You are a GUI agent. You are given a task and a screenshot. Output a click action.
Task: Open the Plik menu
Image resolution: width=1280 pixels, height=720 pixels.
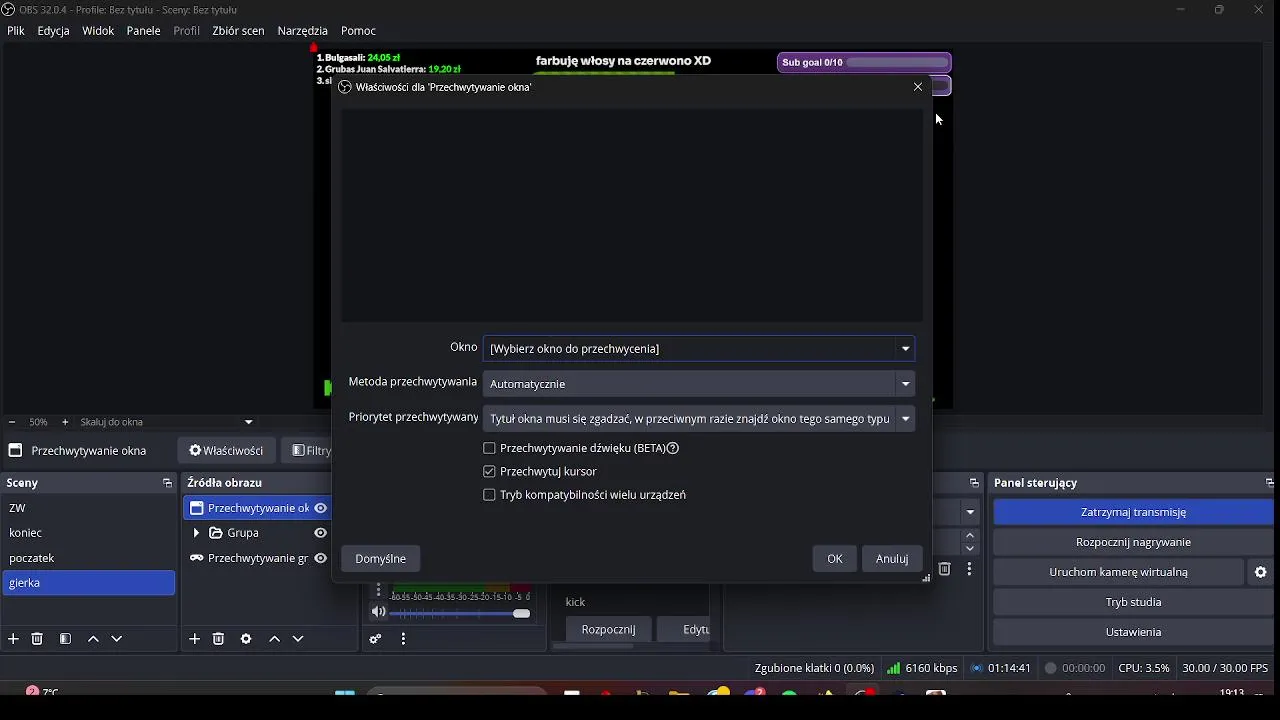[16, 31]
